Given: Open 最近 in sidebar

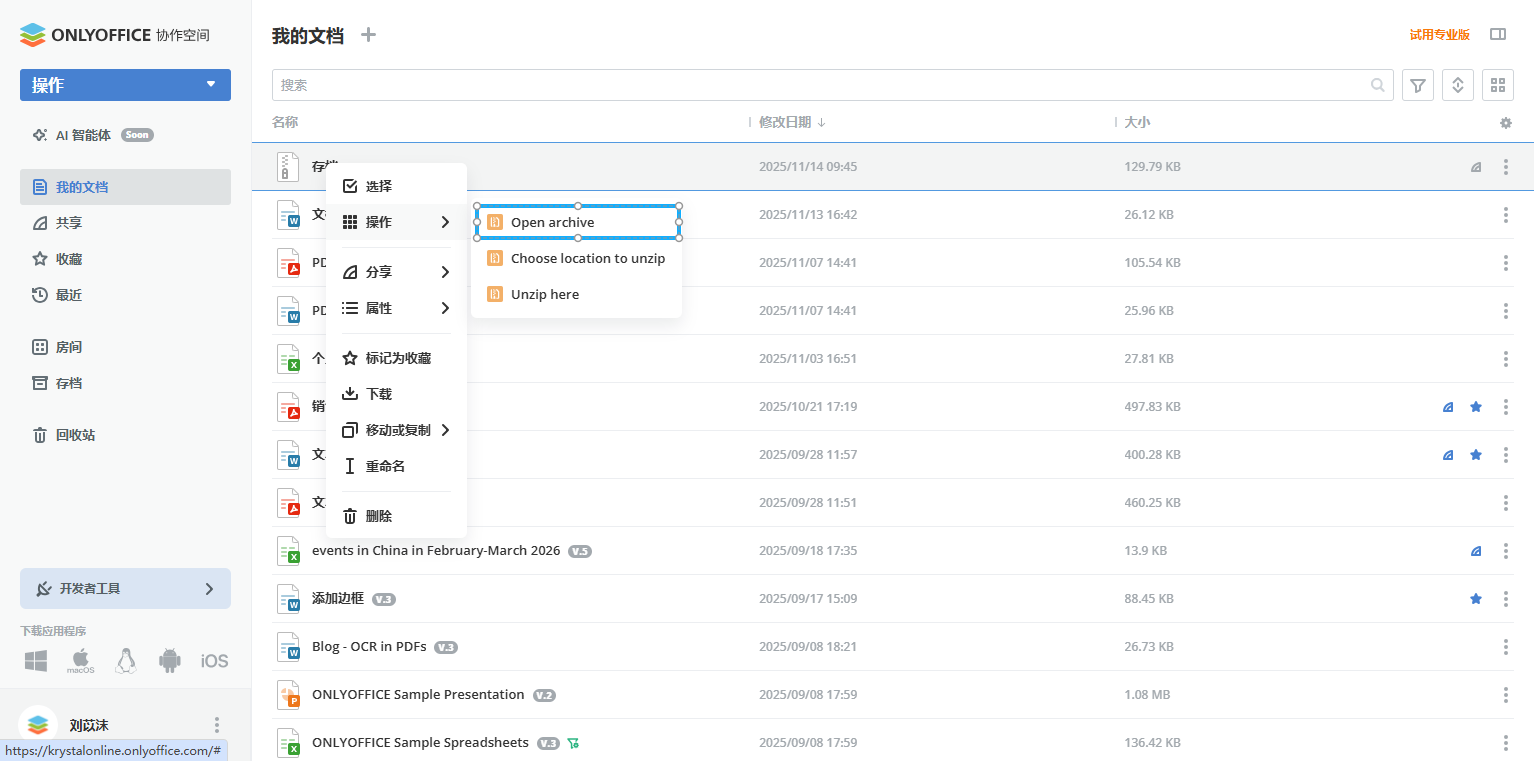Looking at the screenshot, I should (x=125, y=295).
